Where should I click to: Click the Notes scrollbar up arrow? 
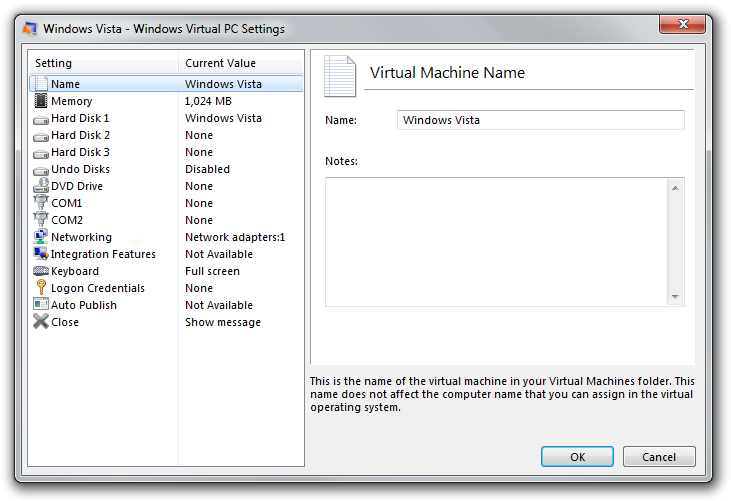coord(675,188)
